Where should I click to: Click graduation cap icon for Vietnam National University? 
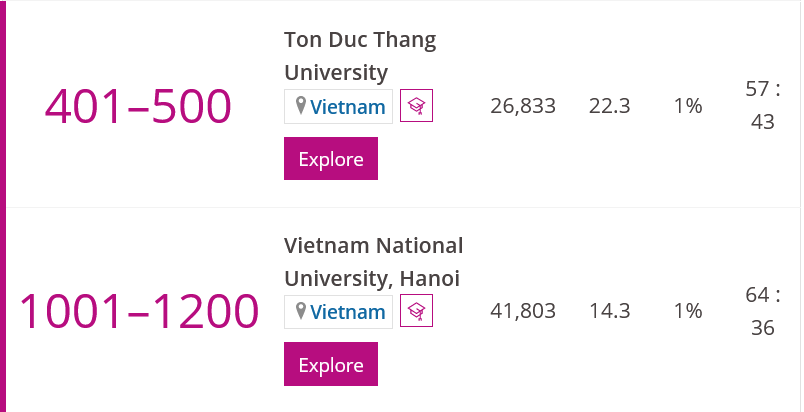coord(416,312)
